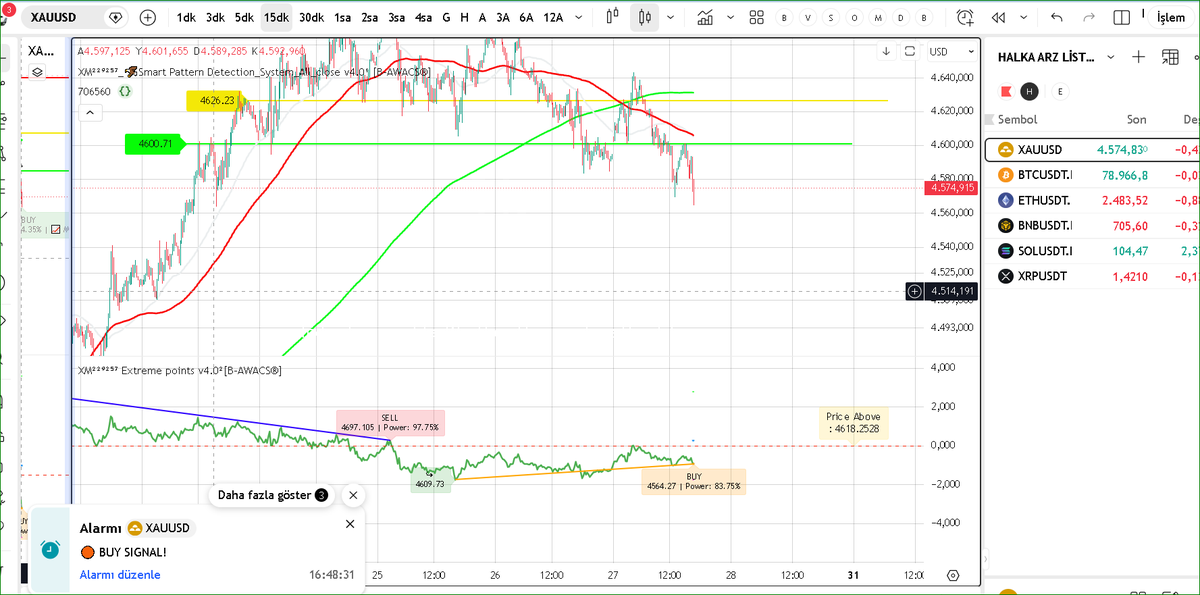Toggle the H watchlist filter circle
The width and height of the screenshot is (1200, 595).
pyautogui.click(x=1029, y=91)
